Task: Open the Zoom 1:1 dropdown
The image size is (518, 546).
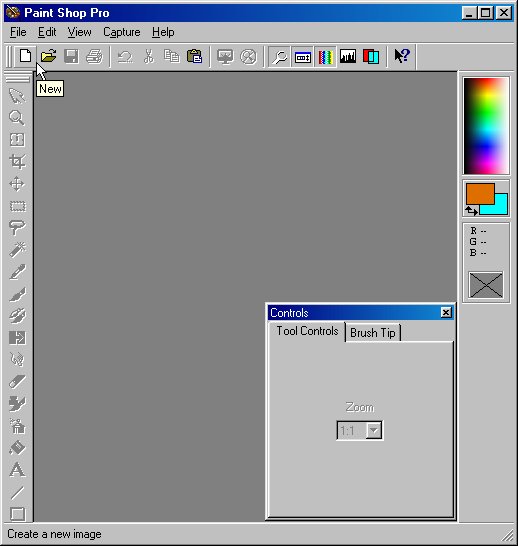Action: click(x=374, y=431)
